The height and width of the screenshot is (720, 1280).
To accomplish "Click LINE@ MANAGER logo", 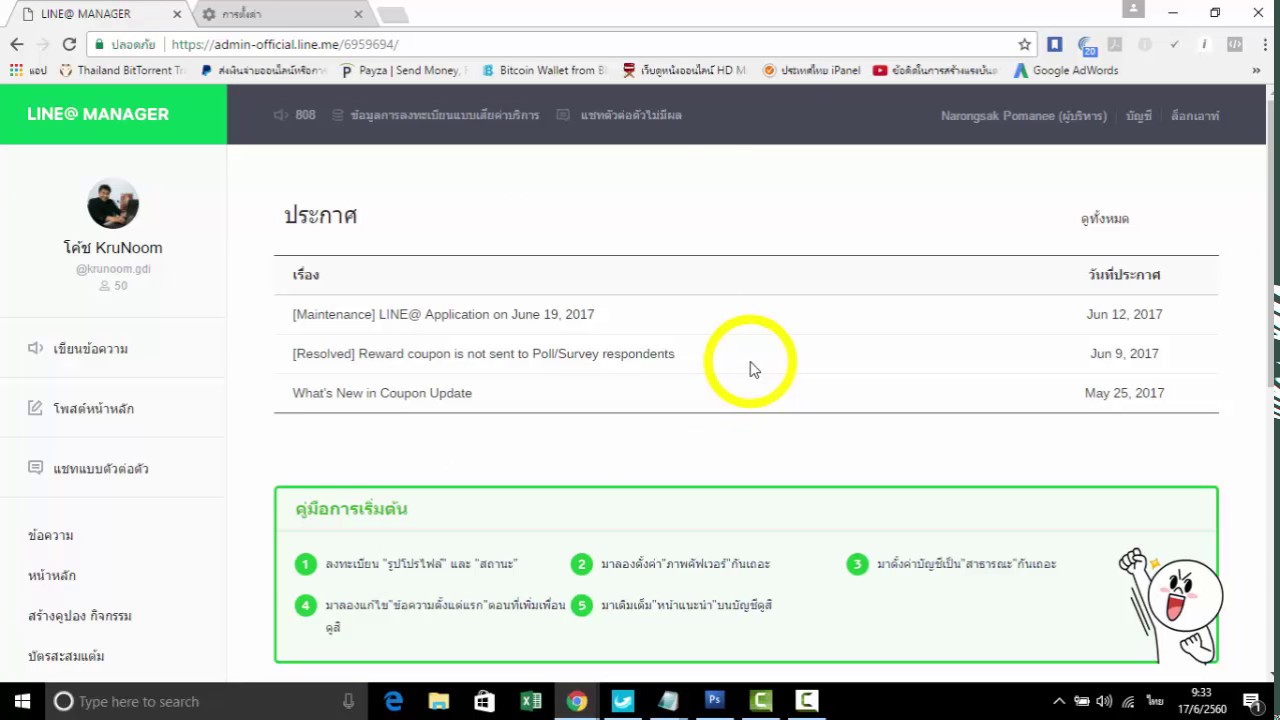I will [98, 114].
